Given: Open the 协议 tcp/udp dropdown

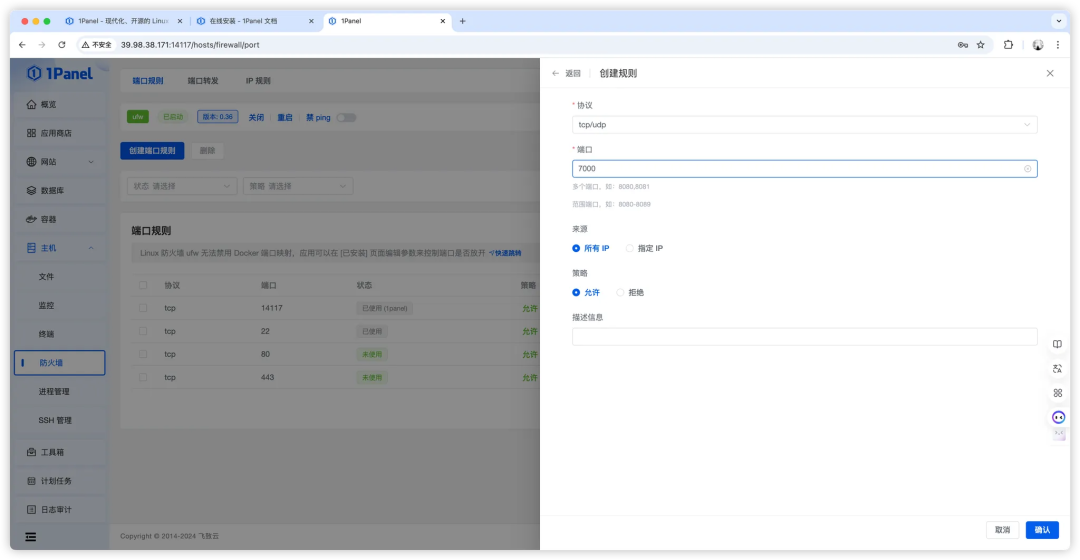Looking at the screenshot, I should click(804, 125).
